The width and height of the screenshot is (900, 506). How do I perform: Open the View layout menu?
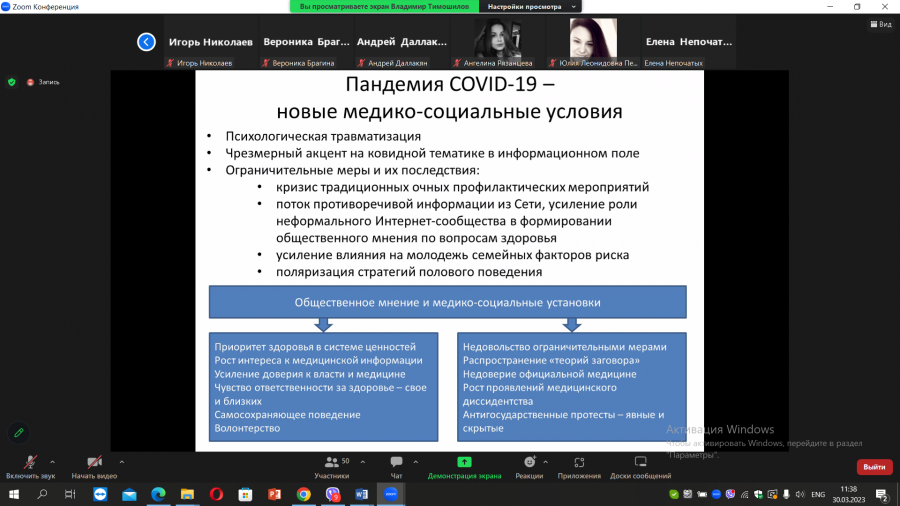click(881, 24)
